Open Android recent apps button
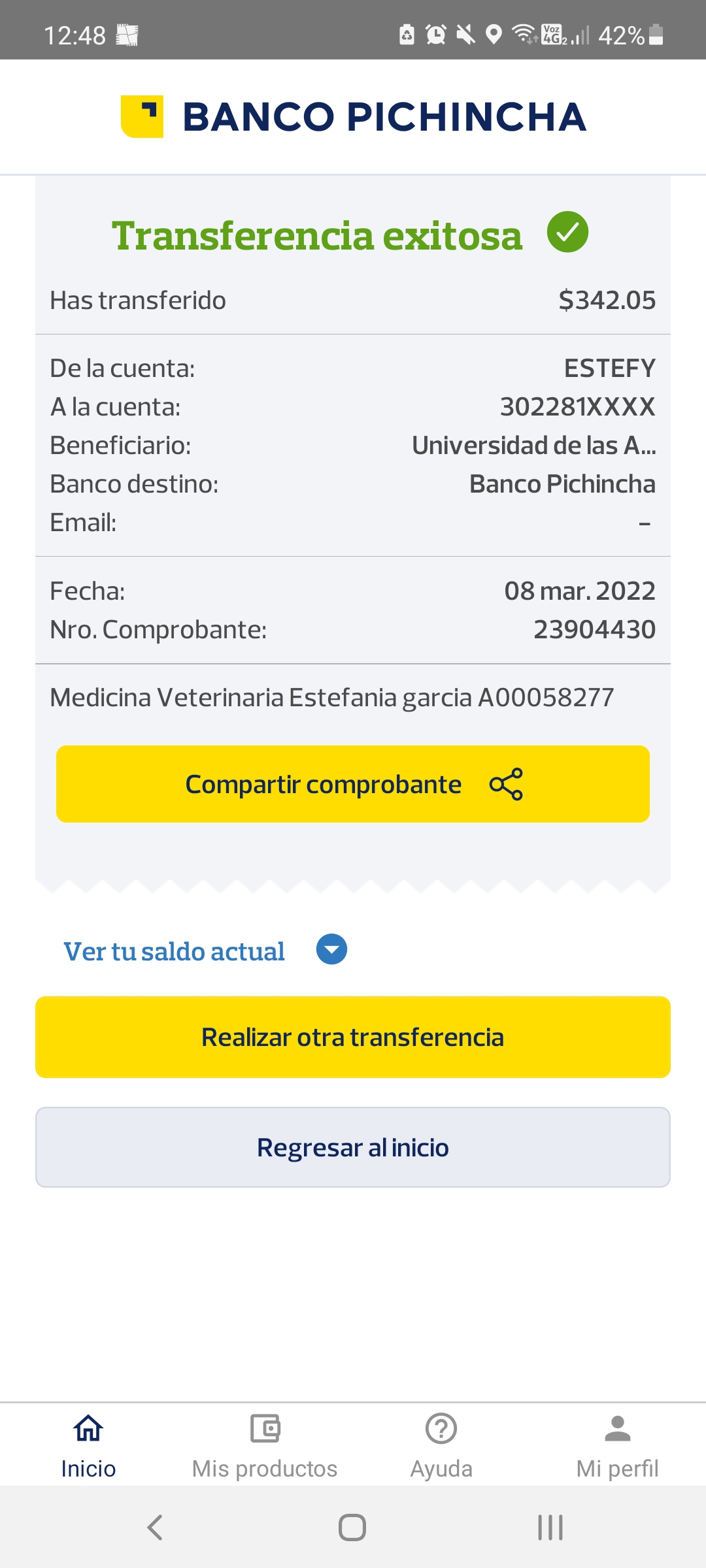 tap(550, 1527)
